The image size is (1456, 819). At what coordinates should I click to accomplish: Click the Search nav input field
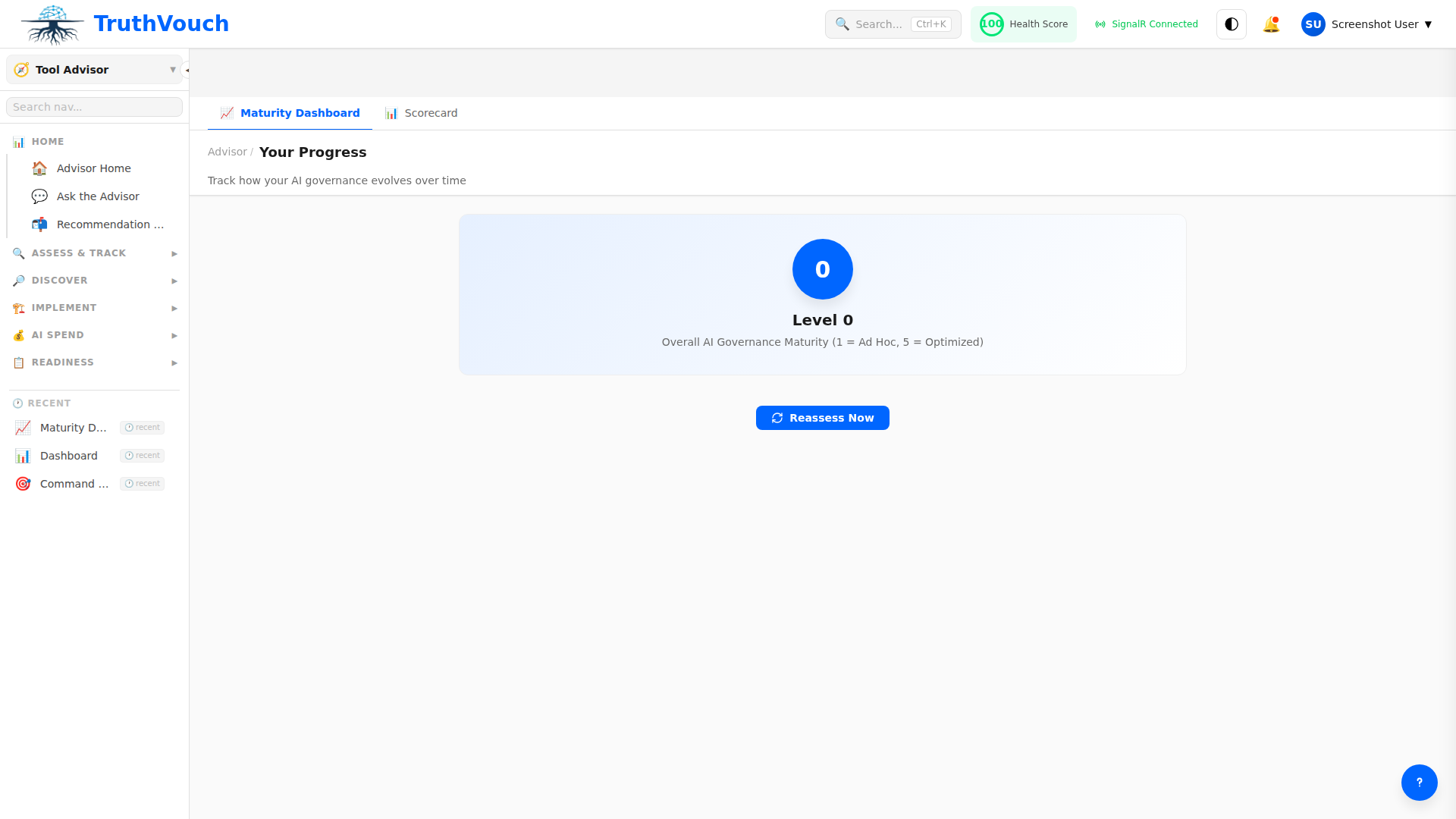[x=94, y=107]
